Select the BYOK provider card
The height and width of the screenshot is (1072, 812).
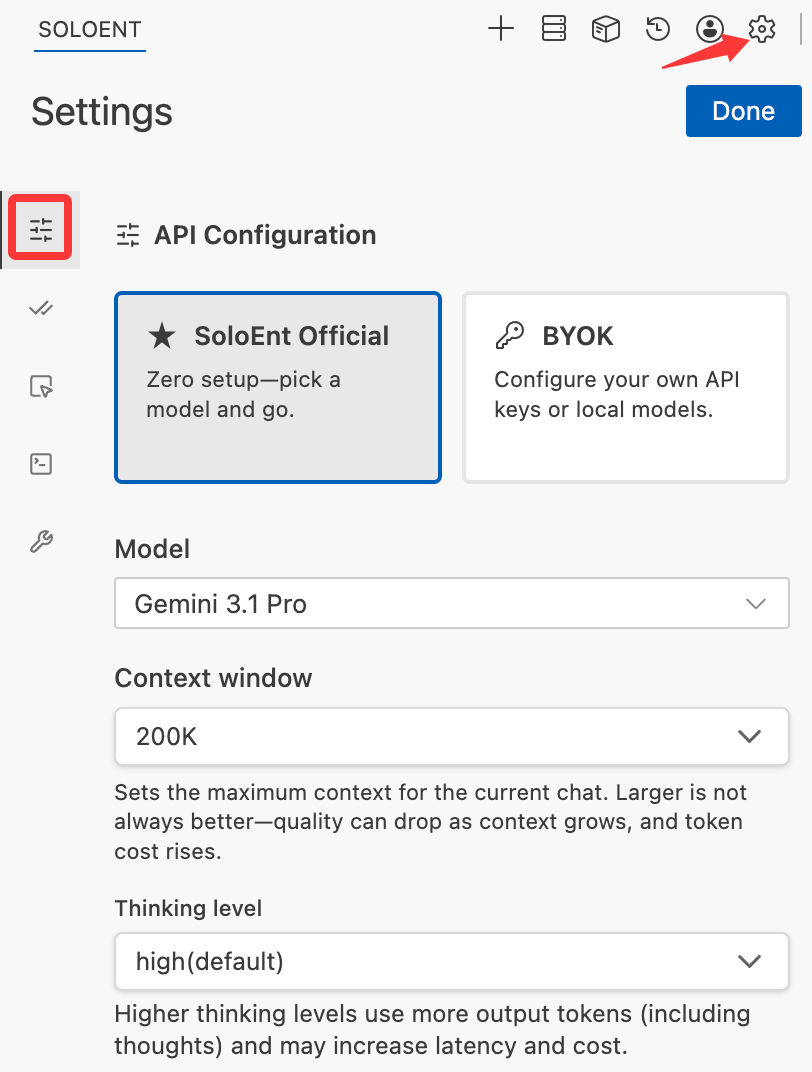click(x=626, y=388)
